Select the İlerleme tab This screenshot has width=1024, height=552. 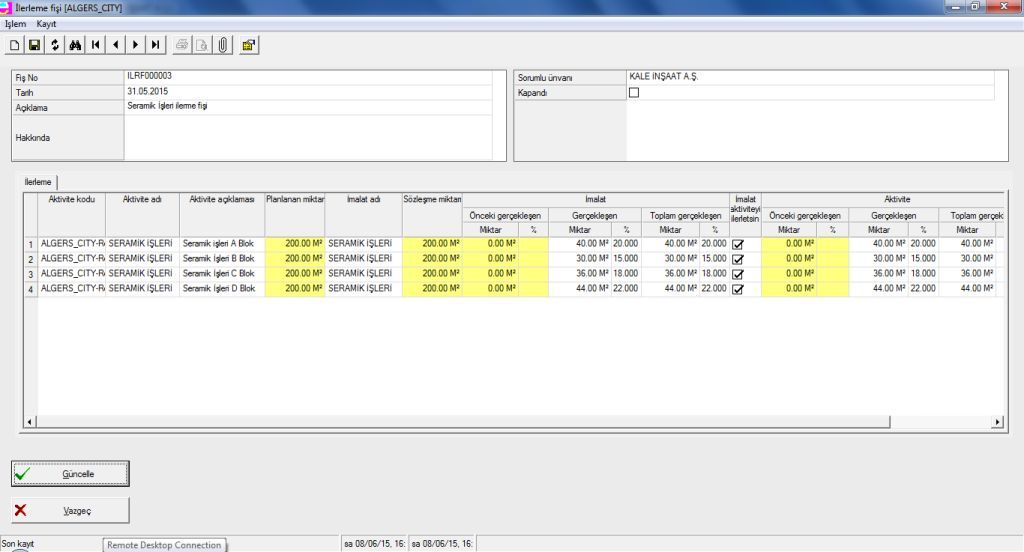pyautogui.click(x=38, y=182)
